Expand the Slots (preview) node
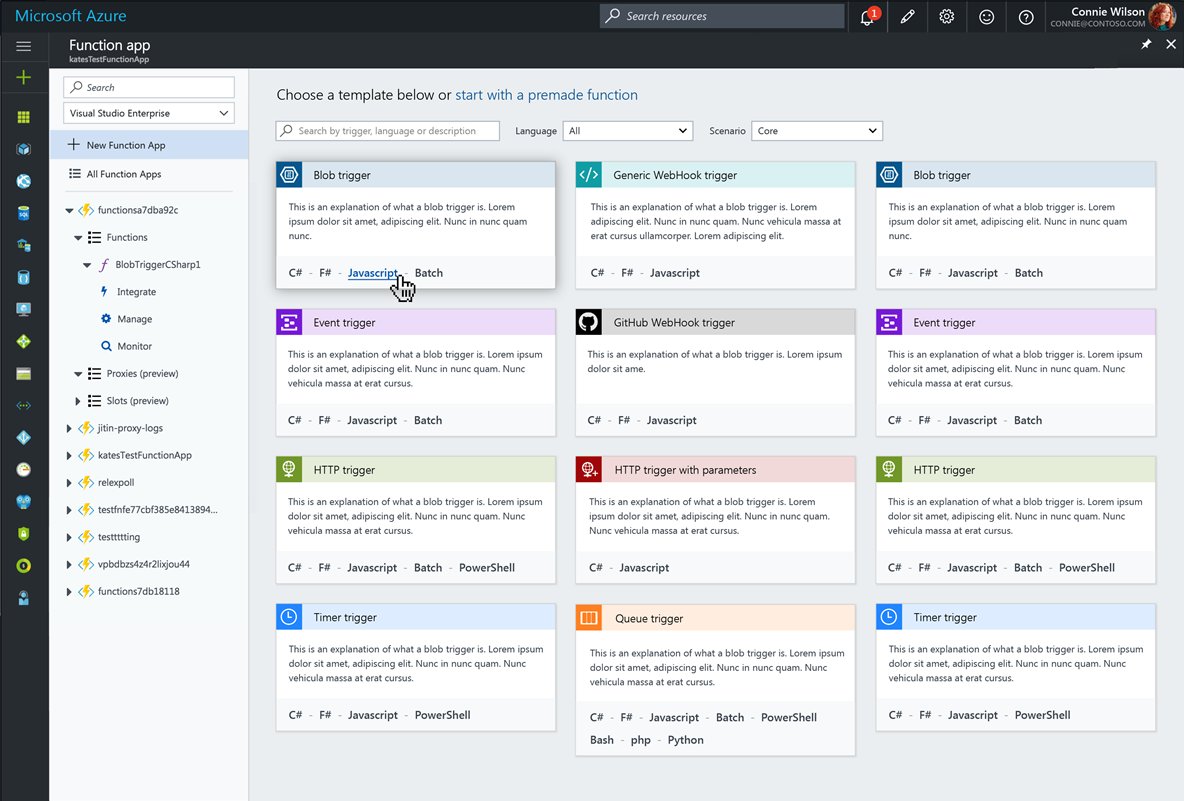Screen dimensions: 1184x801 (78, 401)
